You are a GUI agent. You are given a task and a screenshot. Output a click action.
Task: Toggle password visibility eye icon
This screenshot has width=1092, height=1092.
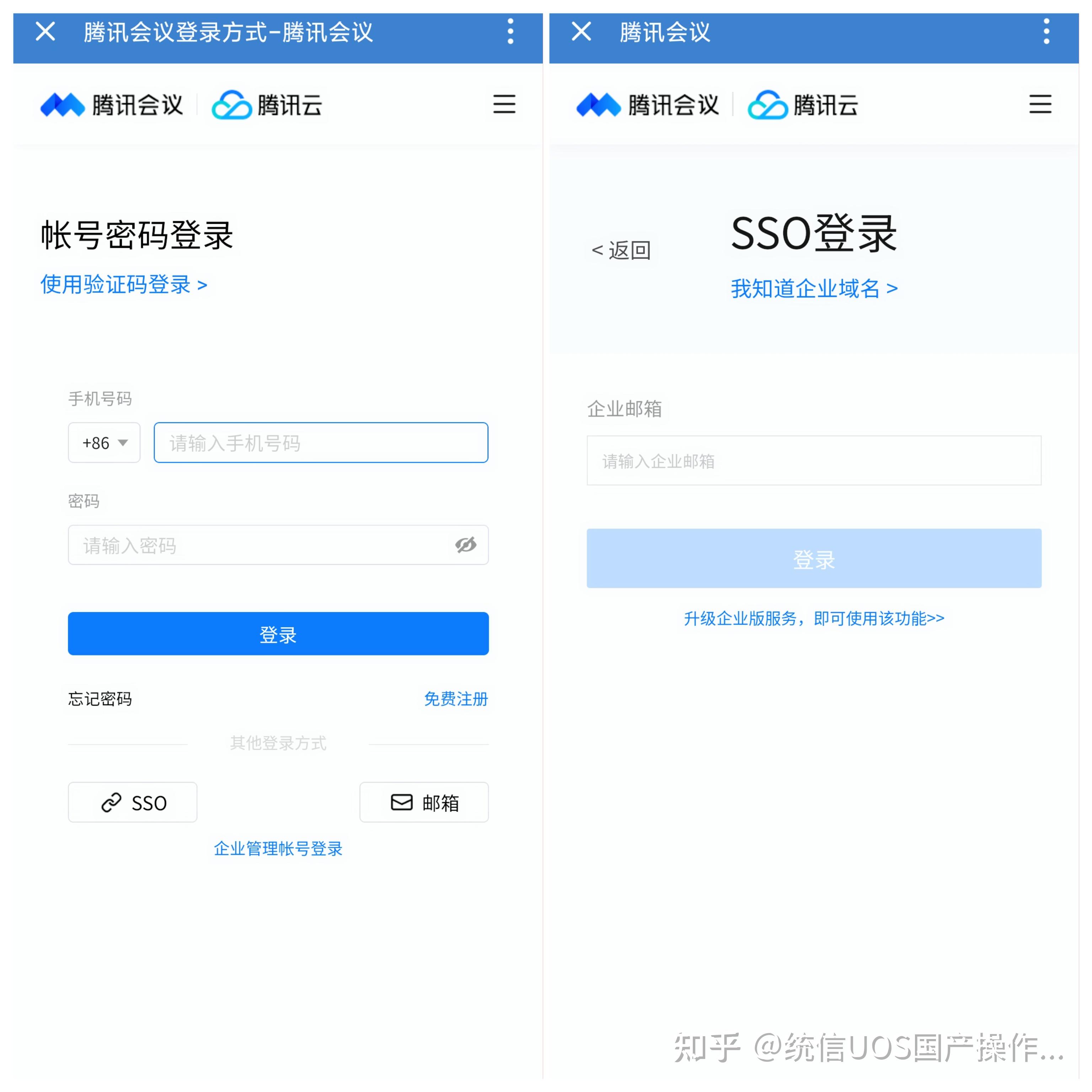click(x=466, y=545)
